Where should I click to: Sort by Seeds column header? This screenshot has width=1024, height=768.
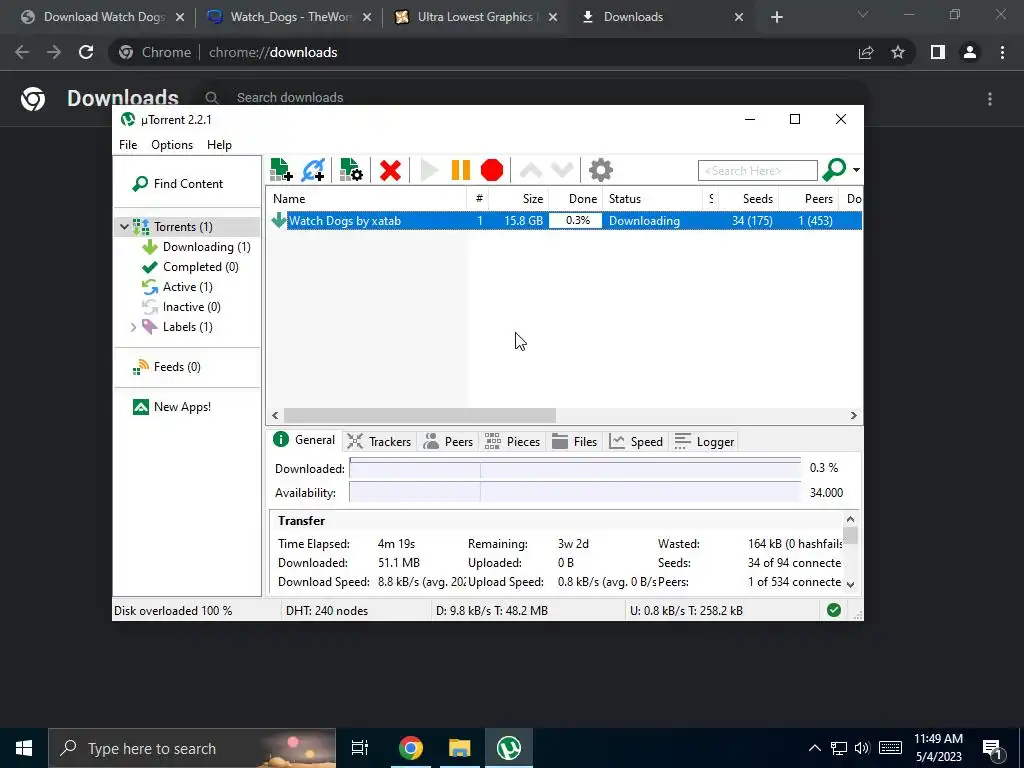coord(748,199)
